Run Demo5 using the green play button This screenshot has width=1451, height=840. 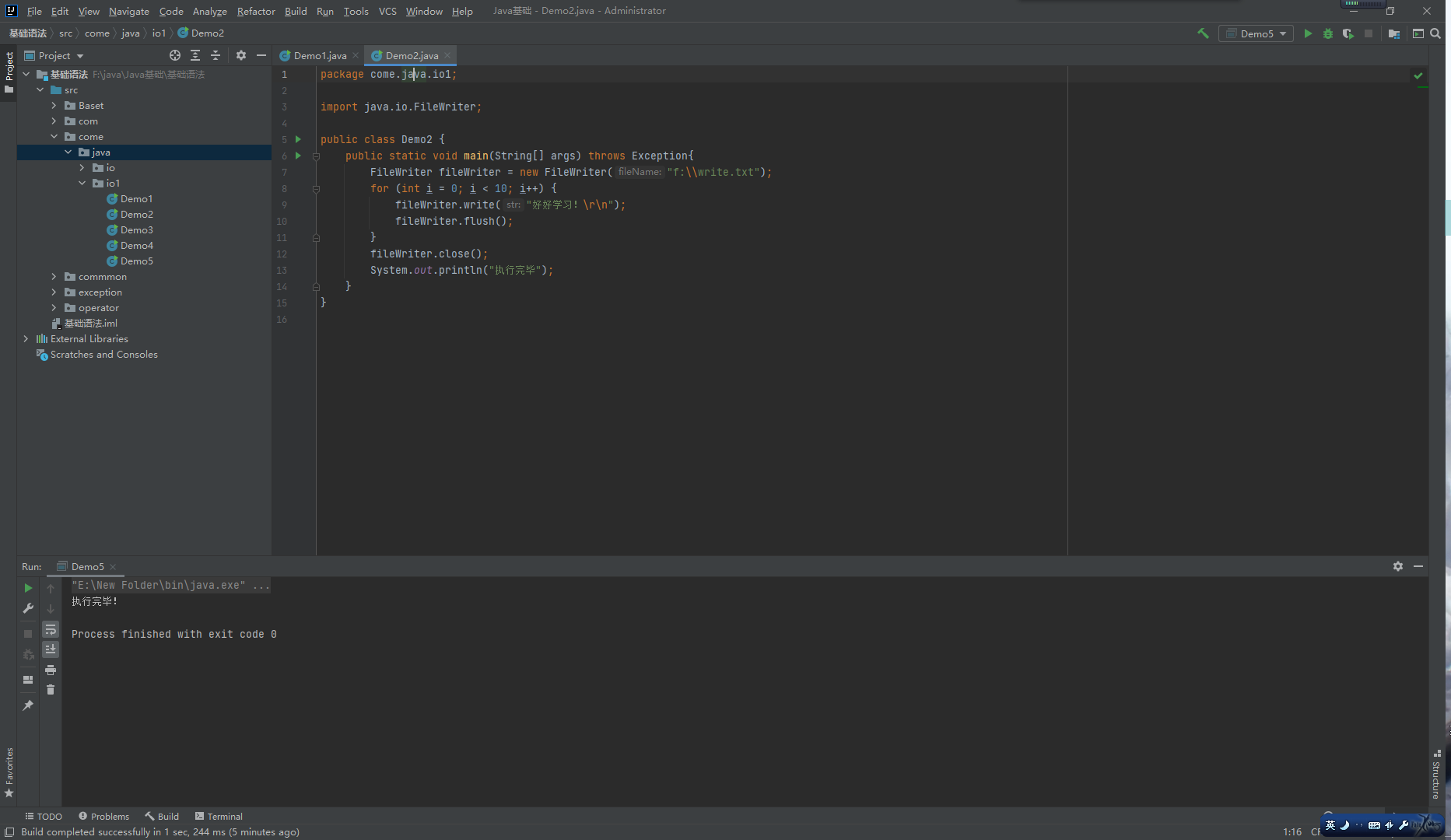click(x=1308, y=33)
